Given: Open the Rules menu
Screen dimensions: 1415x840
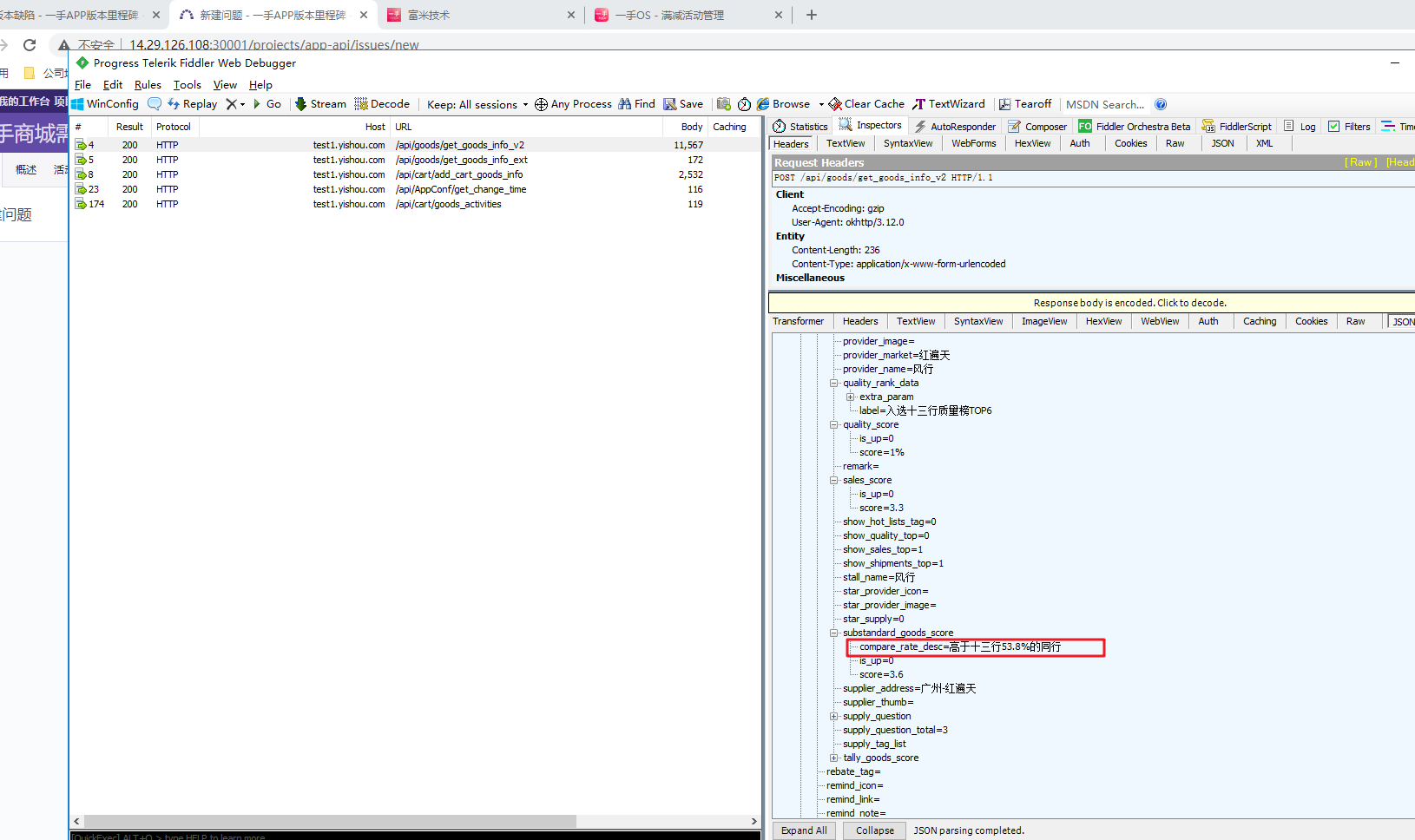Looking at the screenshot, I should [148, 85].
